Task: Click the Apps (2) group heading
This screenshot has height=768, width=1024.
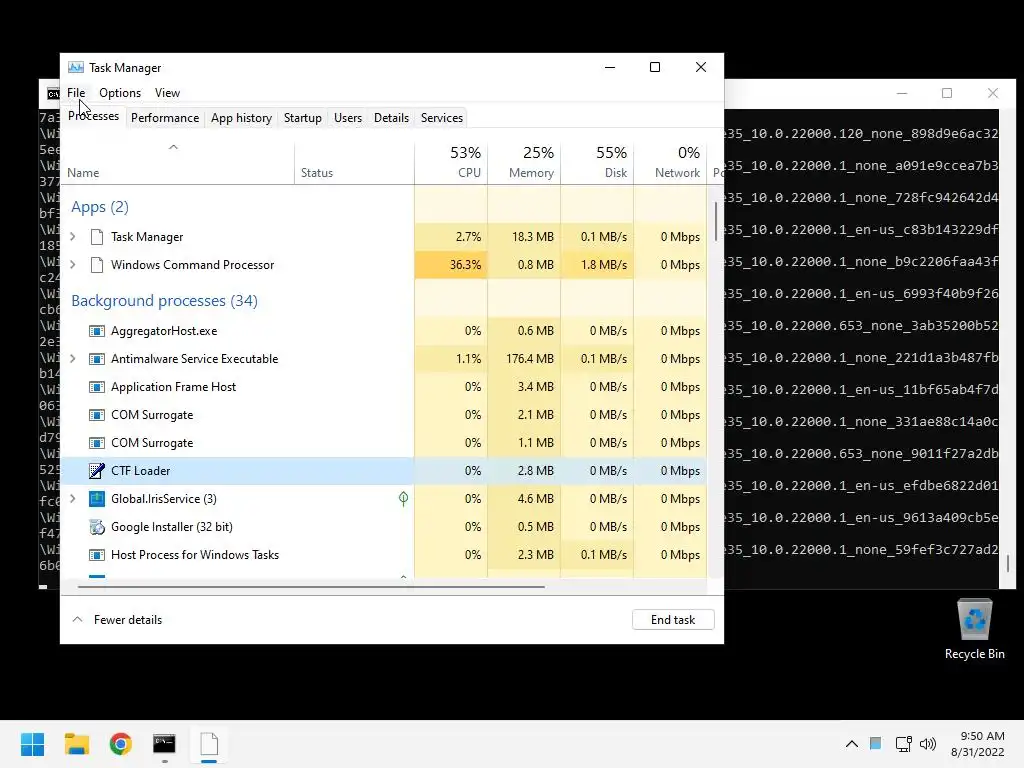Action: pos(100,207)
